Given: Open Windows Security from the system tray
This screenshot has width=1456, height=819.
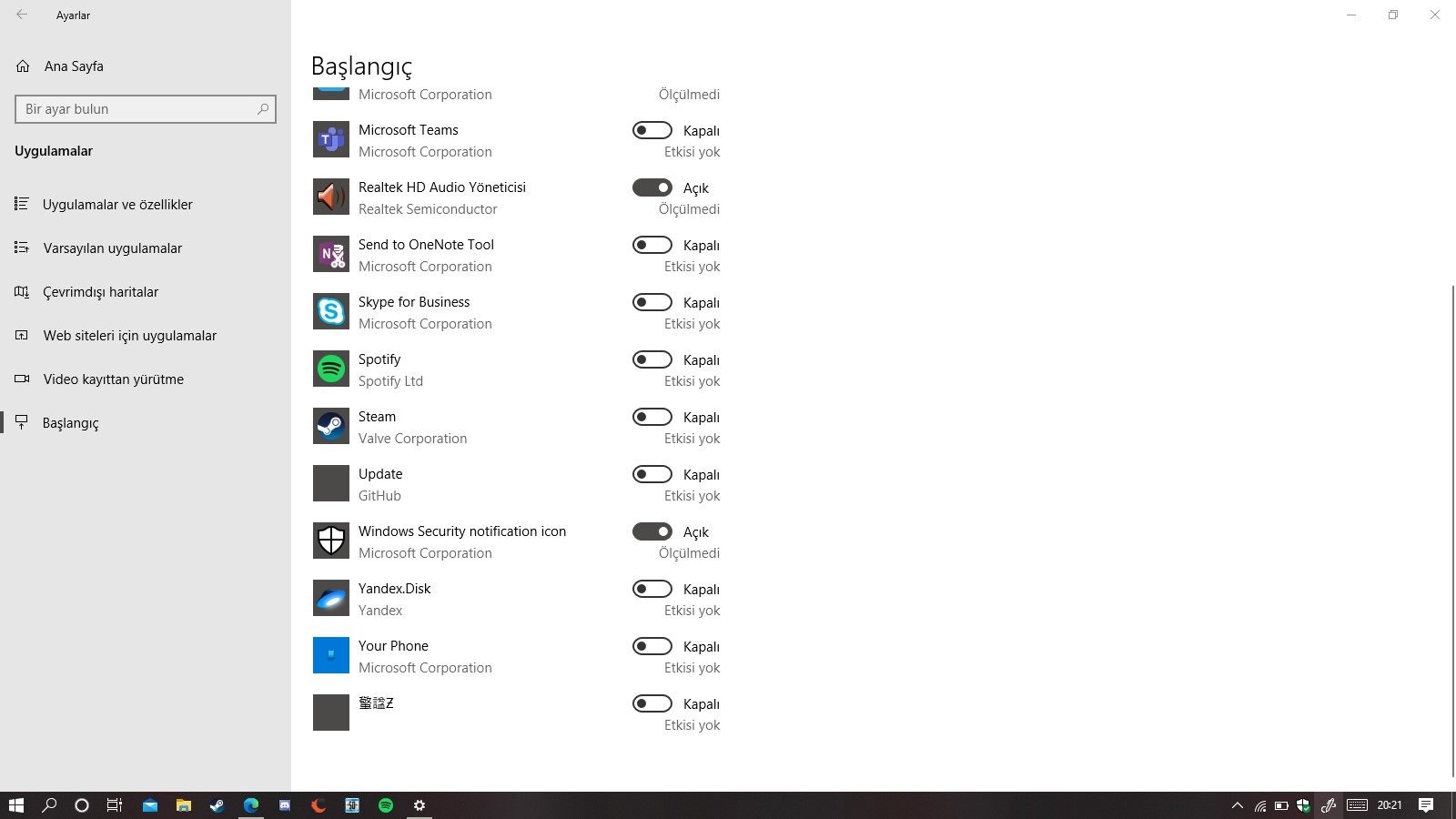Looking at the screenshot, I should click(x=1303, y=805).
